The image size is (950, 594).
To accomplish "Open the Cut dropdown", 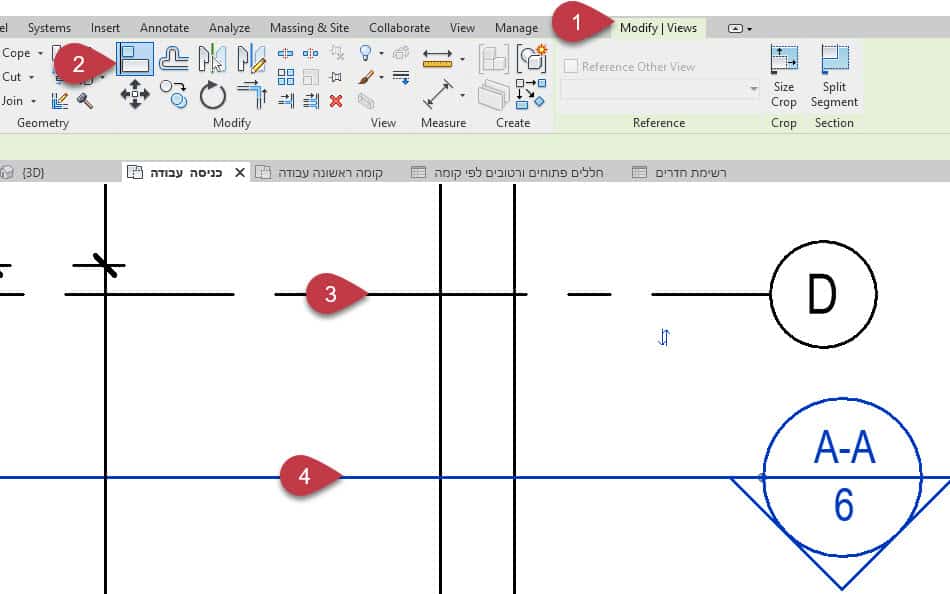I will [32, 77].
